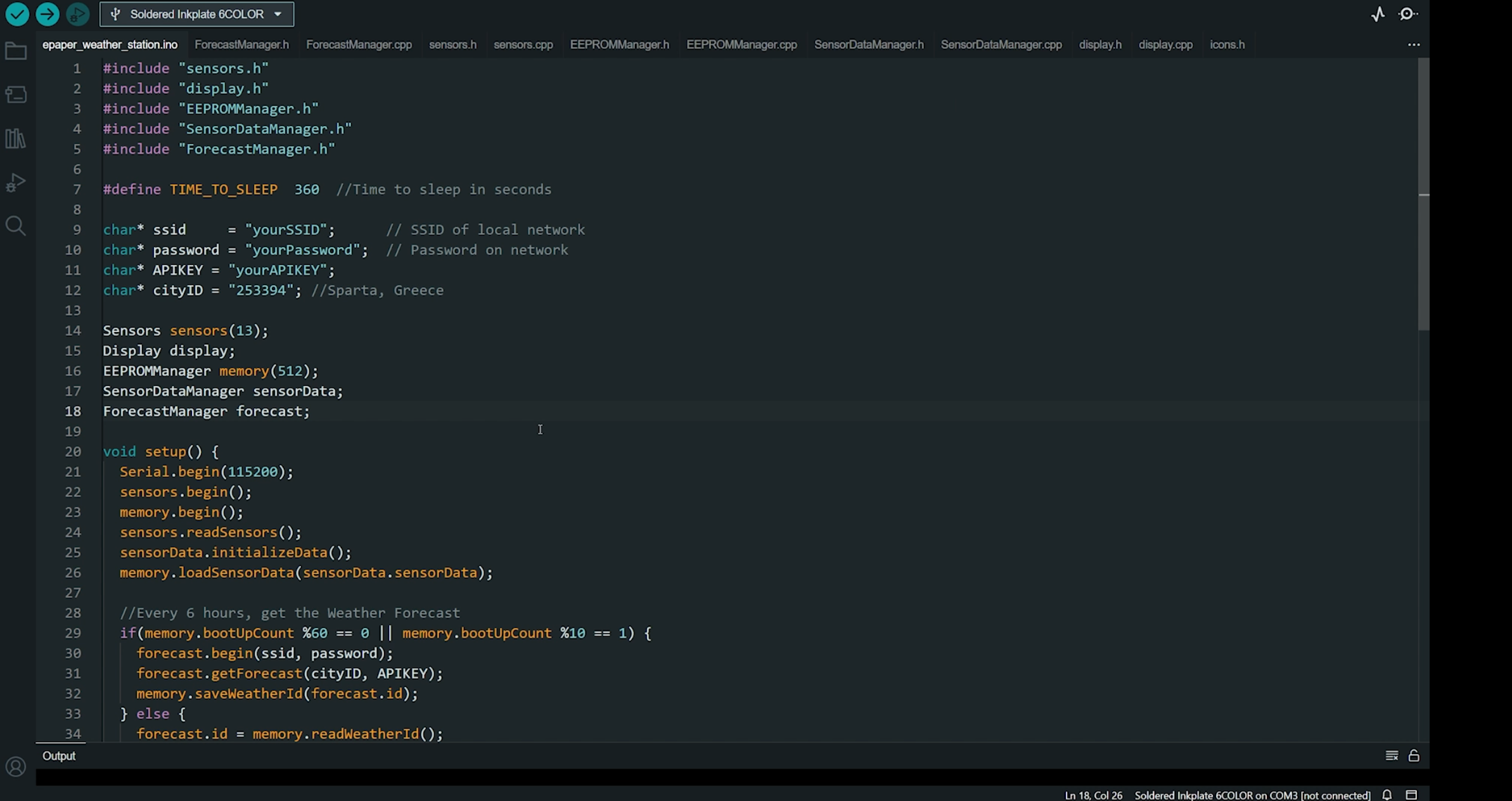
Task: Toggle the Output panel scroll lock icon
Action: [x=1414, y=756]
